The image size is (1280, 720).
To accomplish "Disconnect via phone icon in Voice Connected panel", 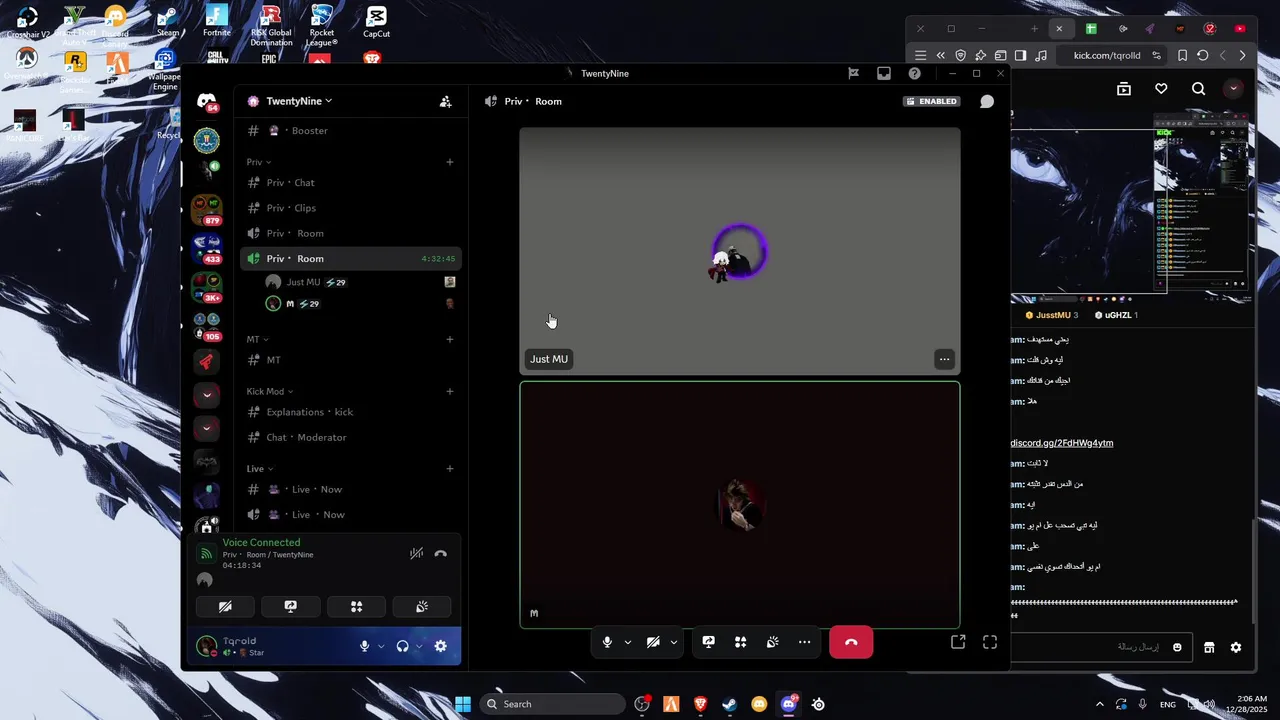I will (441, 553).
